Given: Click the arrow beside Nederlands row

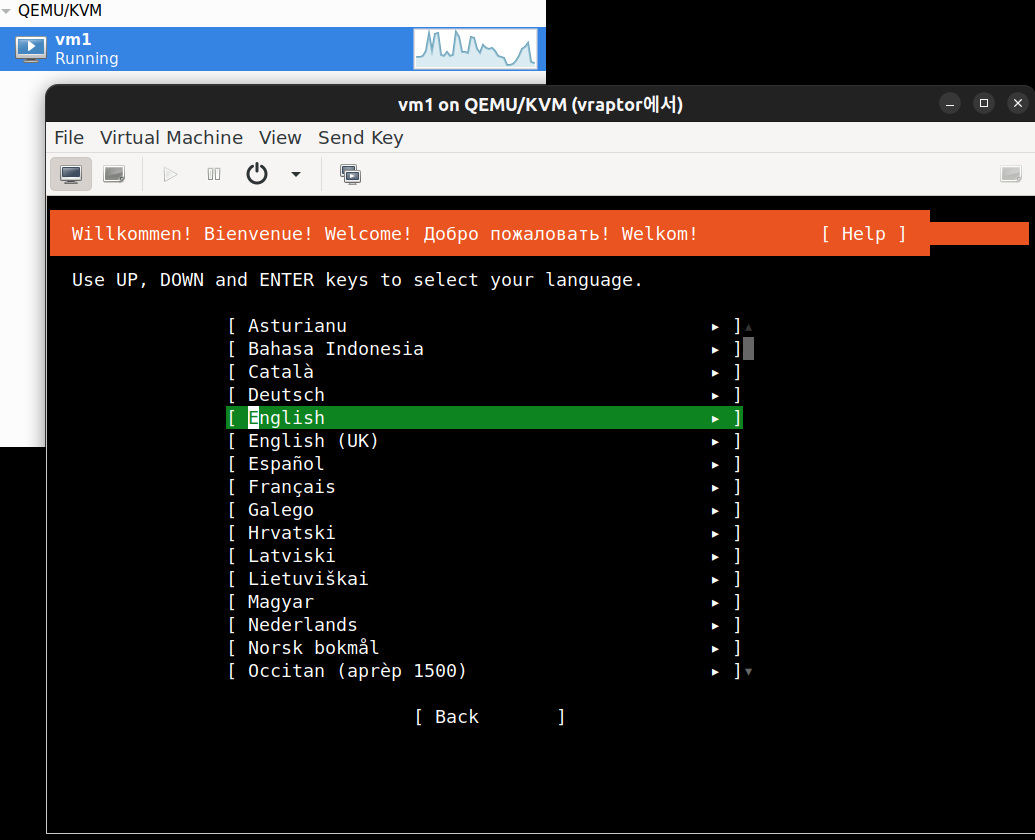Looking at the screenshot, I should (715, 626).
